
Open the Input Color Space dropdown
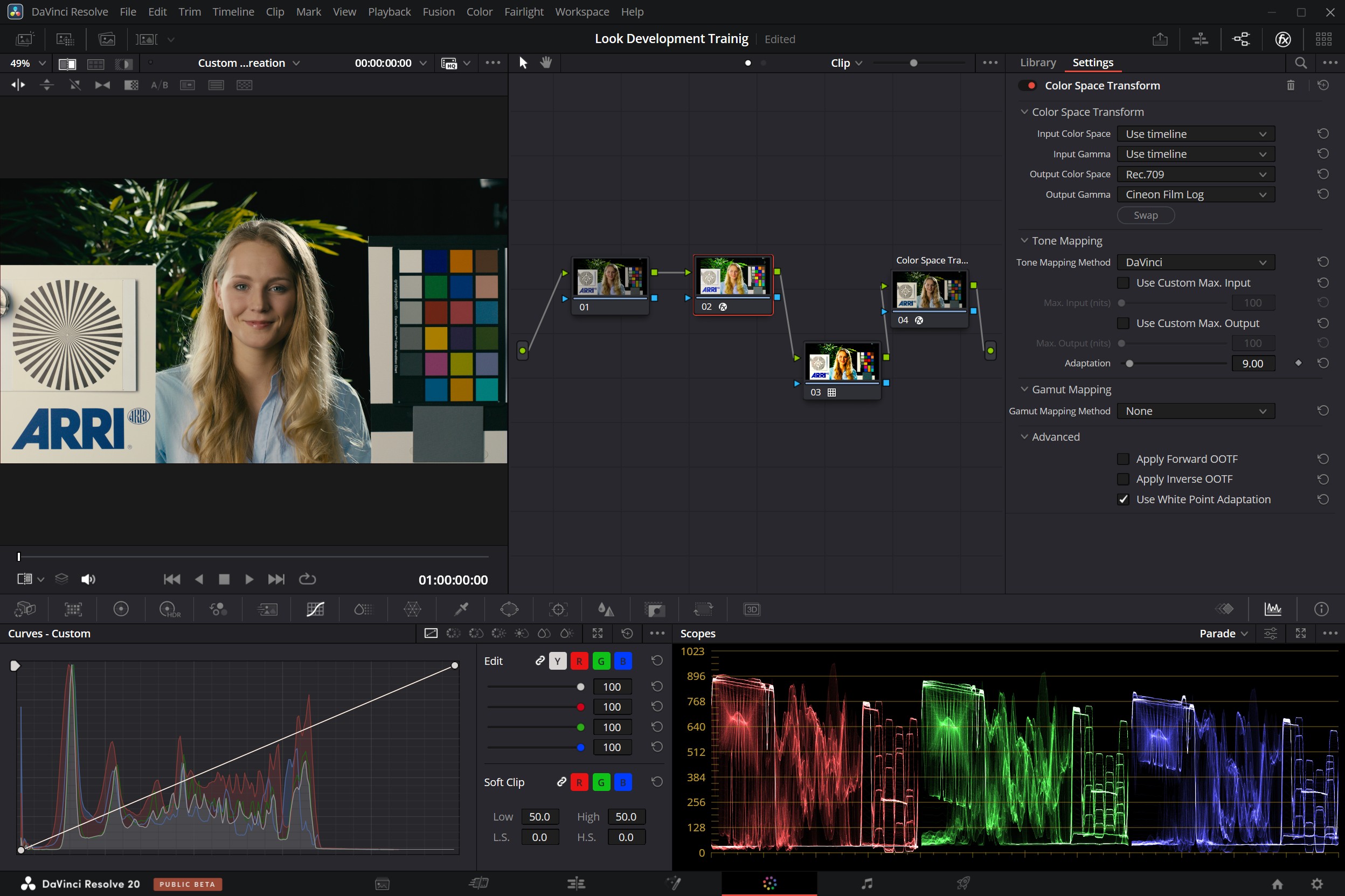tap(1196, 134)
